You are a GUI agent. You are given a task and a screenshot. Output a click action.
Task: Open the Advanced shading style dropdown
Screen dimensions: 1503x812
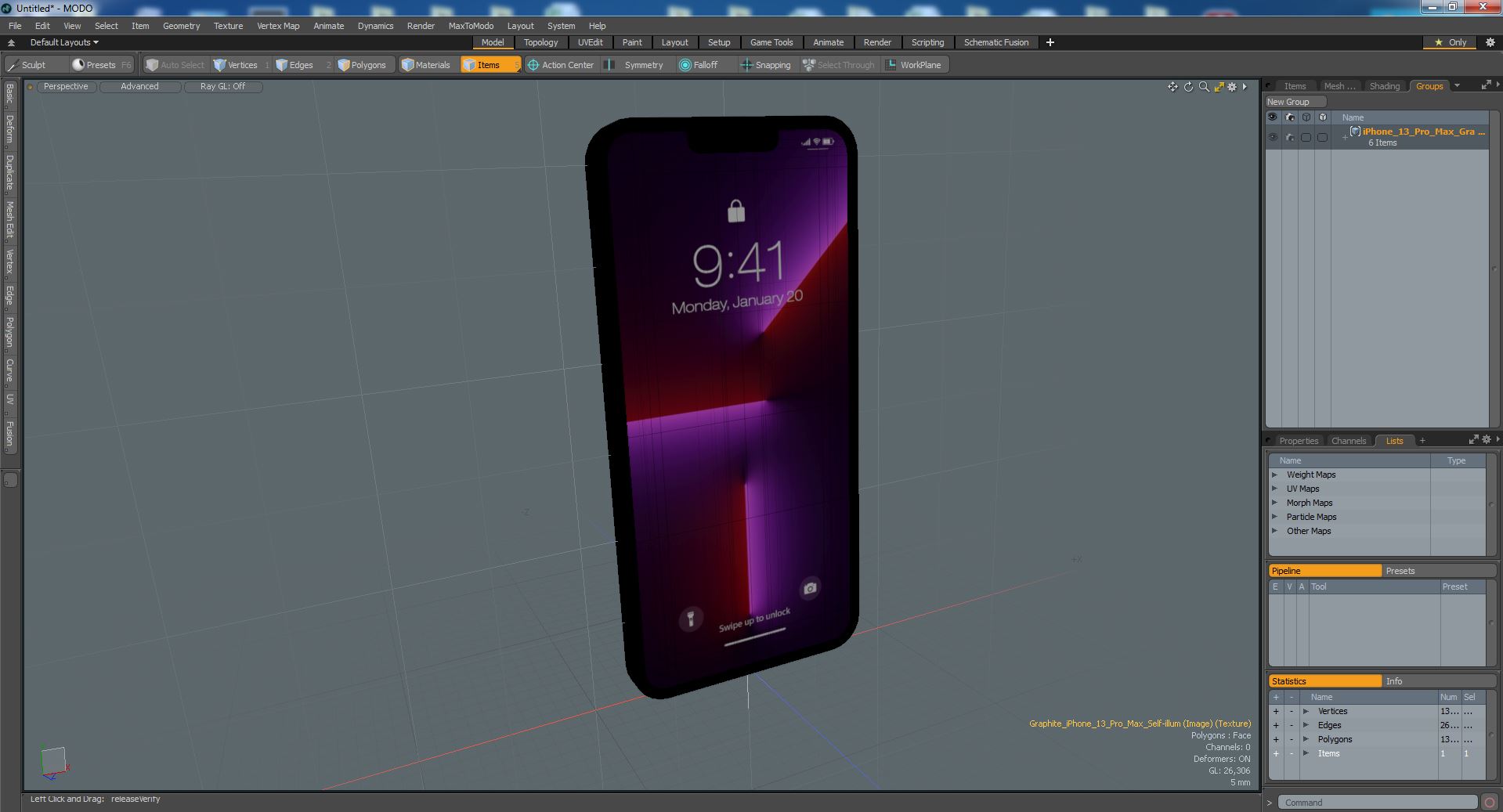coord(139,86)
